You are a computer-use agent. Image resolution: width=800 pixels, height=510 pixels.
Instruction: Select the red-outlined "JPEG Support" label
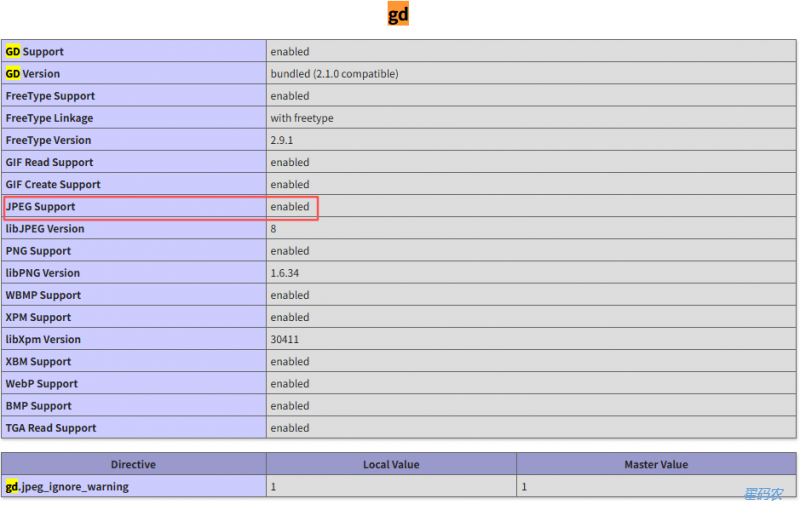pyautogui.click(x=40, y=207)
